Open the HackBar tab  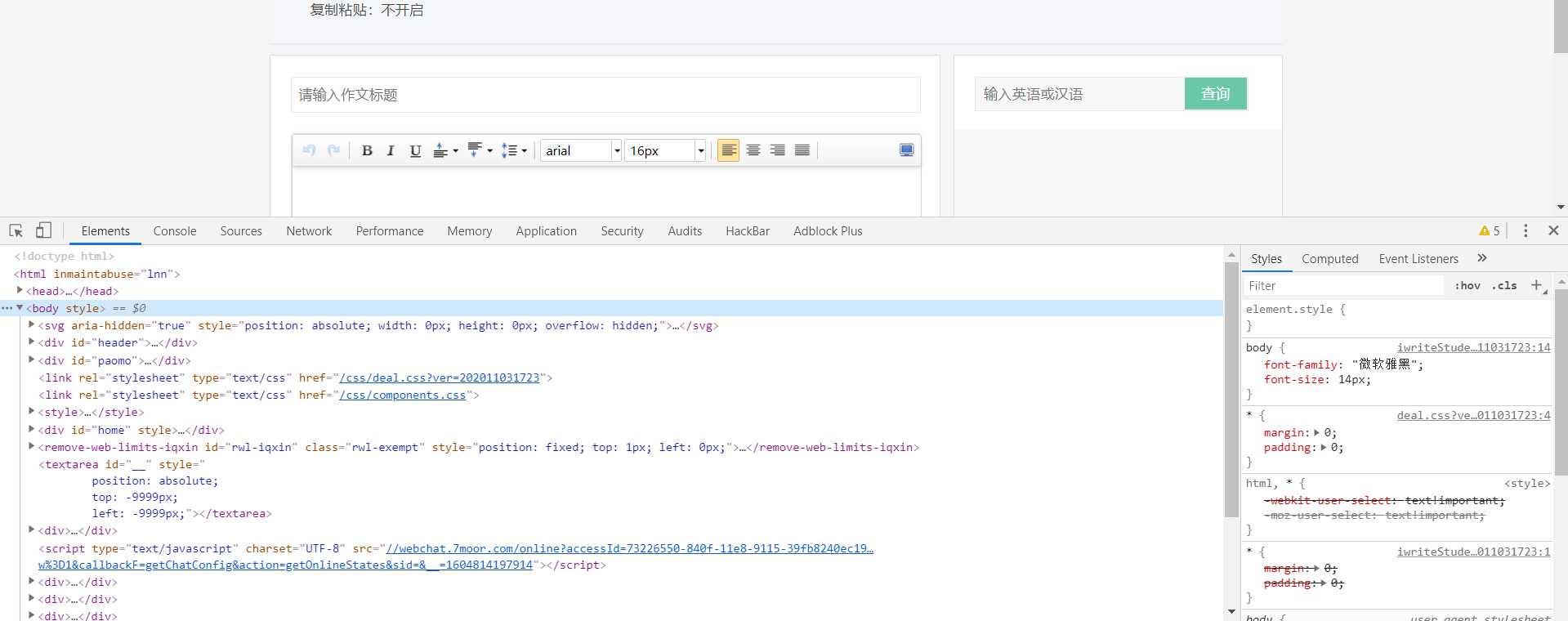click(748, 231)
